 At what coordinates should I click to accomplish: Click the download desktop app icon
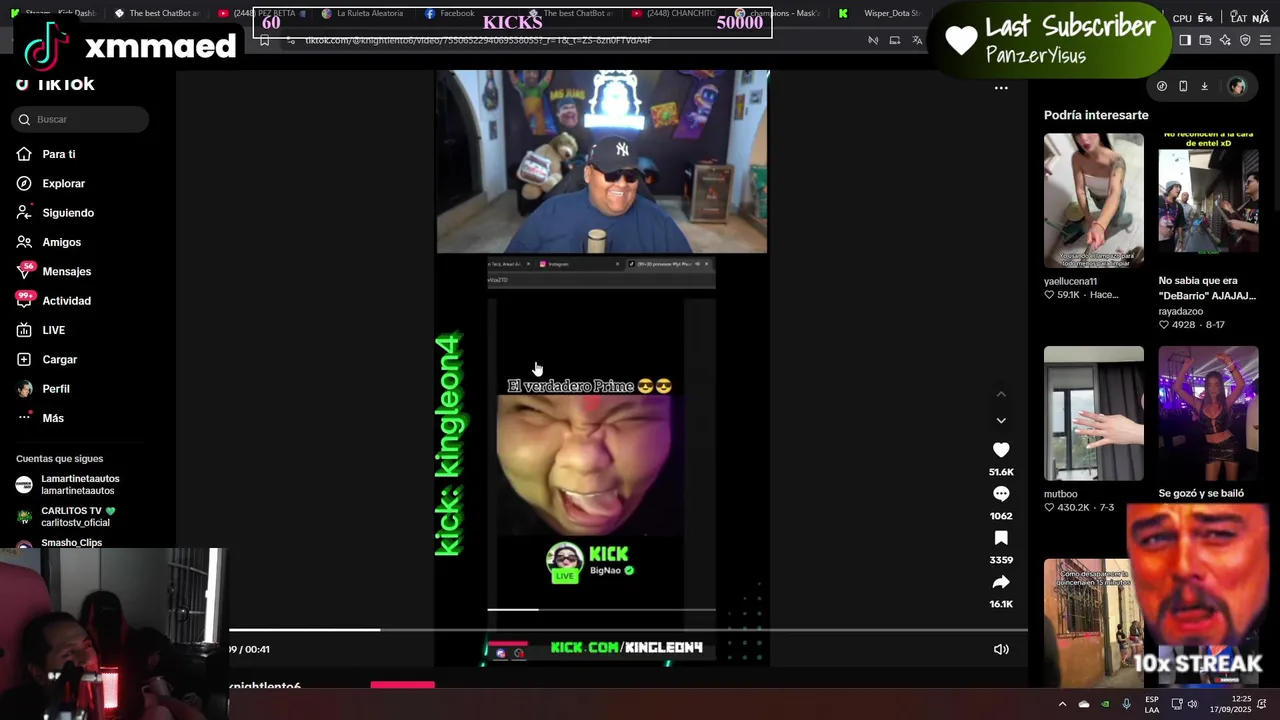click(x=1204, y=87)
